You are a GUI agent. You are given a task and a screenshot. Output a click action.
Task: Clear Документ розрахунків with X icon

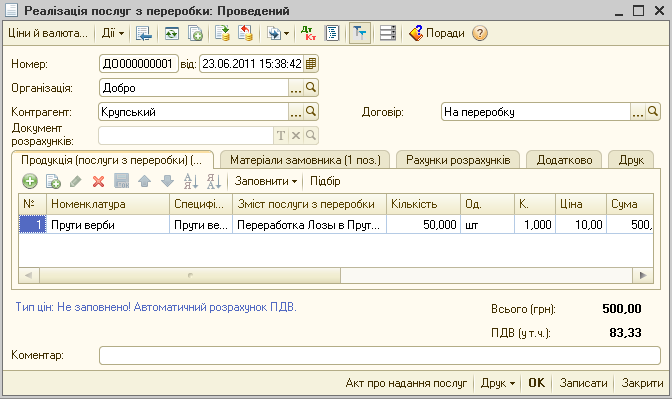click(296, 136)
